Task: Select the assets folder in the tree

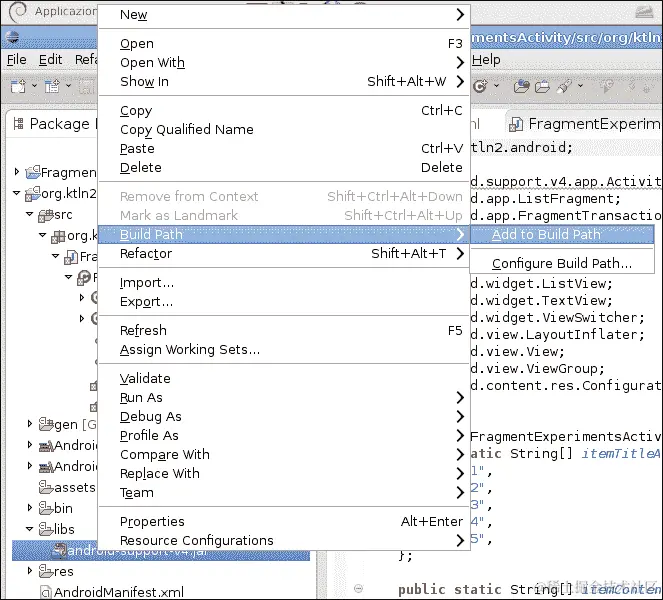Action: (74, 488)
